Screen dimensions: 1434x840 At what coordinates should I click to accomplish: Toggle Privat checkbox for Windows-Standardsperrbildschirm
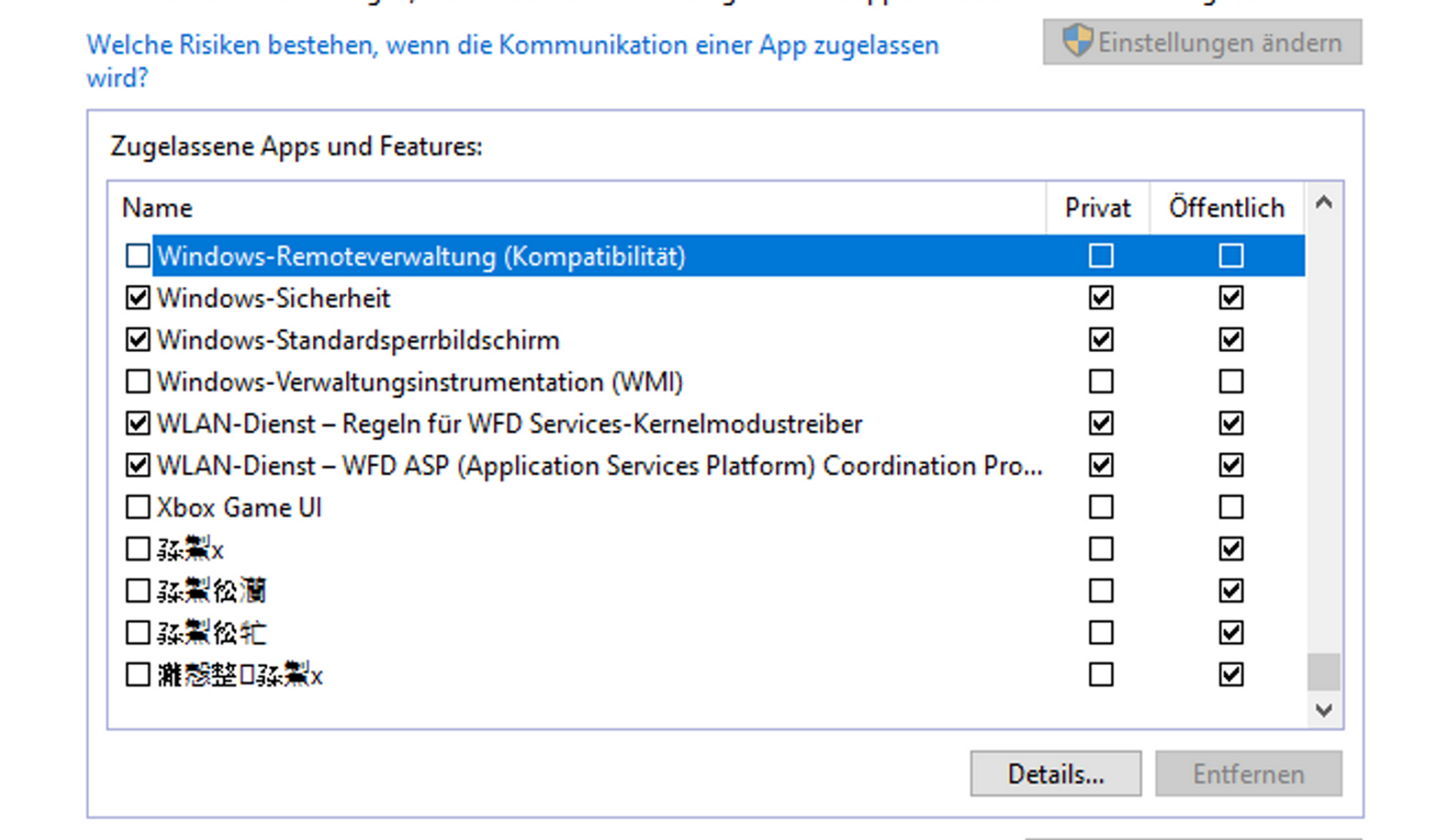(x=1101, y=340)
